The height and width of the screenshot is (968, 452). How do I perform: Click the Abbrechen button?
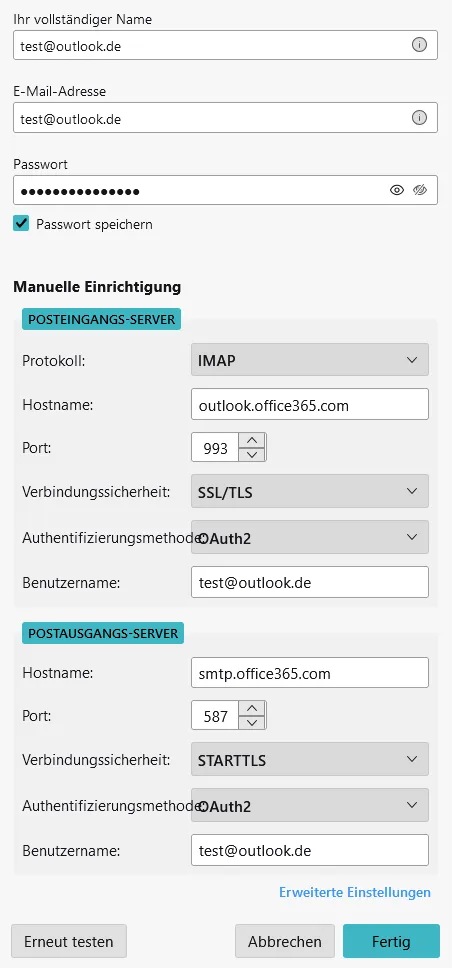click(x=285, y=941)
